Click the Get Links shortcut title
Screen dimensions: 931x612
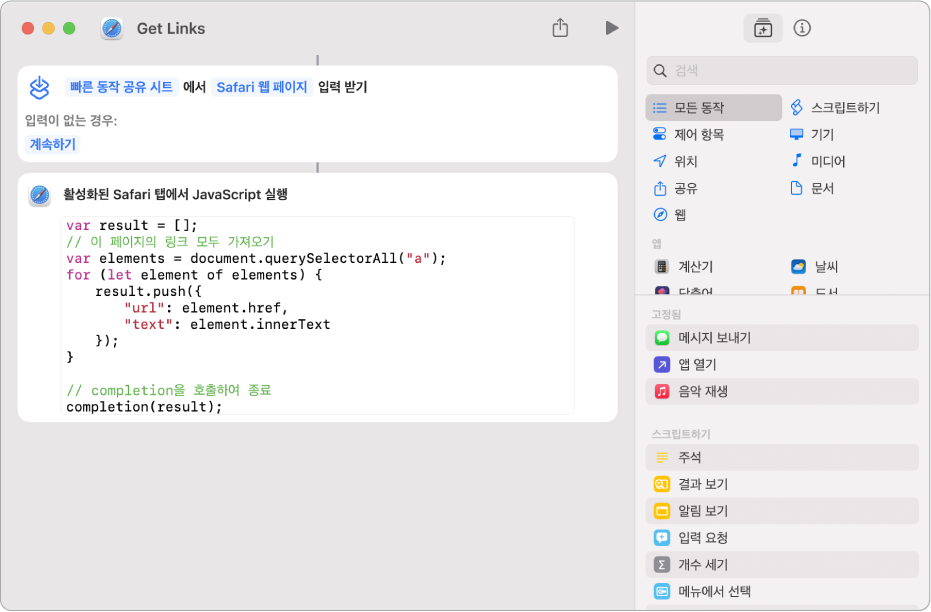171,28
